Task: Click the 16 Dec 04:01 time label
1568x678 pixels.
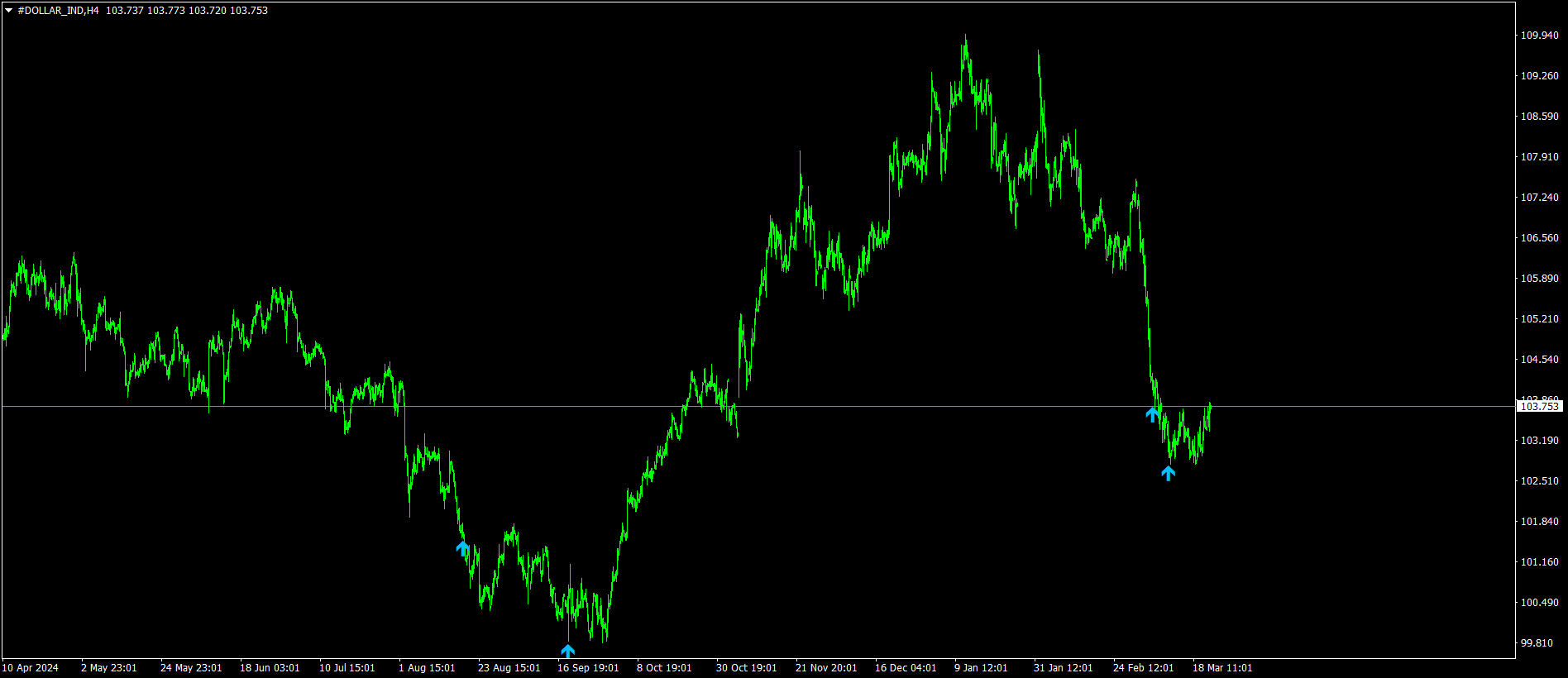Action: click(906, 668)
